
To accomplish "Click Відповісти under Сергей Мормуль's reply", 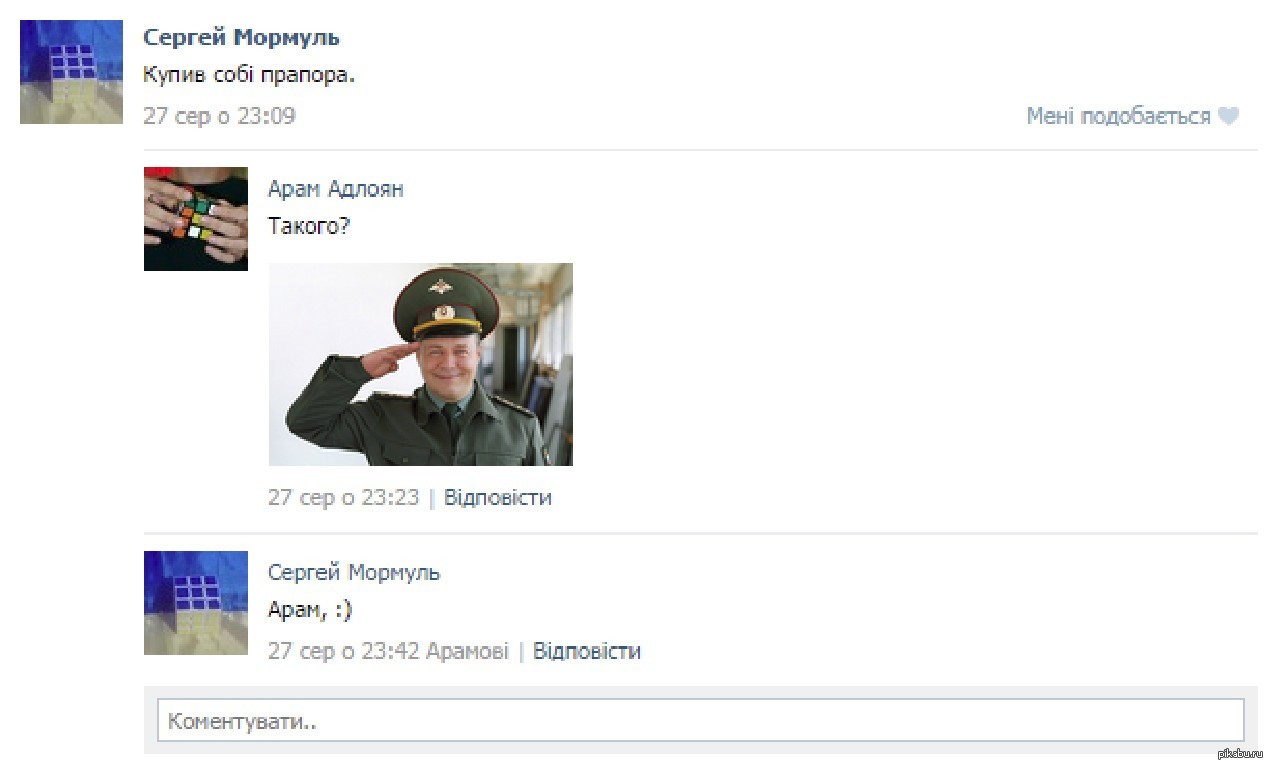I will coord(587,651).
